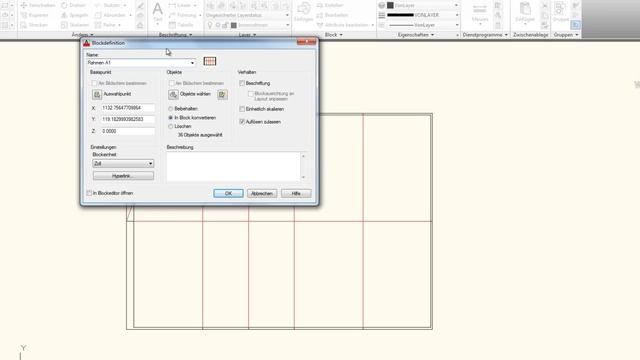Toggle the Auflösen zulassen checkbox
The width and height of the screenshot is (640, 360).
[242, 122]
